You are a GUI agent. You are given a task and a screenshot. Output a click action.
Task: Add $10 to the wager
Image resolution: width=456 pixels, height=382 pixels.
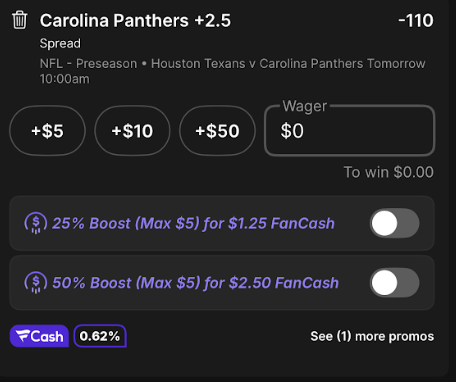click(132, 131)
